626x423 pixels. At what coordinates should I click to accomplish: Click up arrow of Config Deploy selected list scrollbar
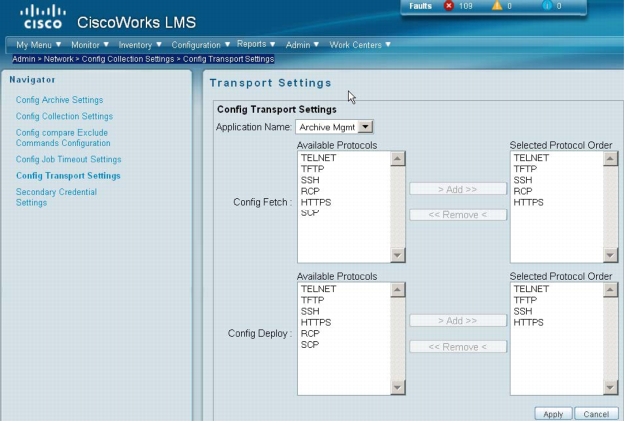click(610, 290)
